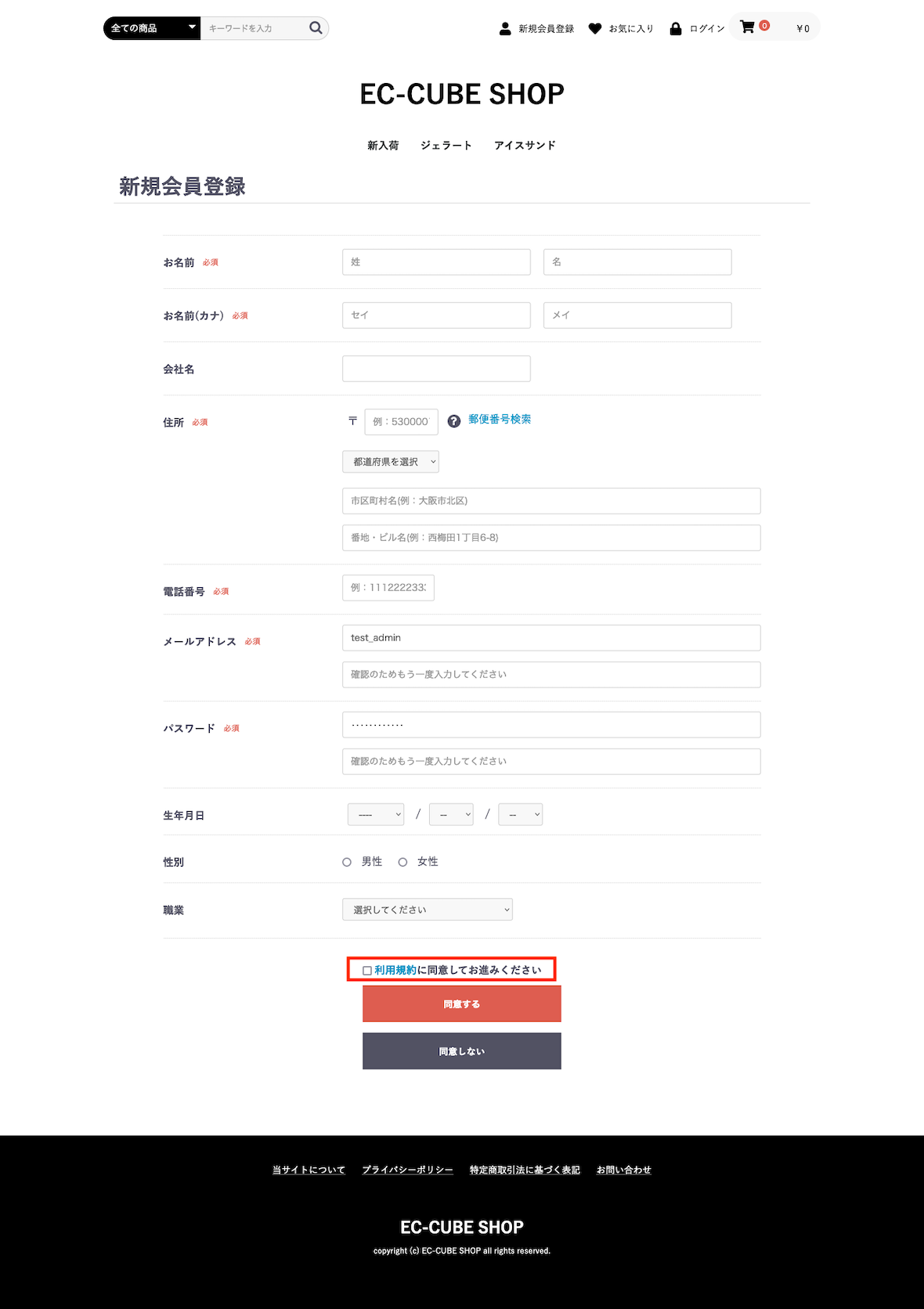Click the lock ログイン icon

tap(676, 29)
